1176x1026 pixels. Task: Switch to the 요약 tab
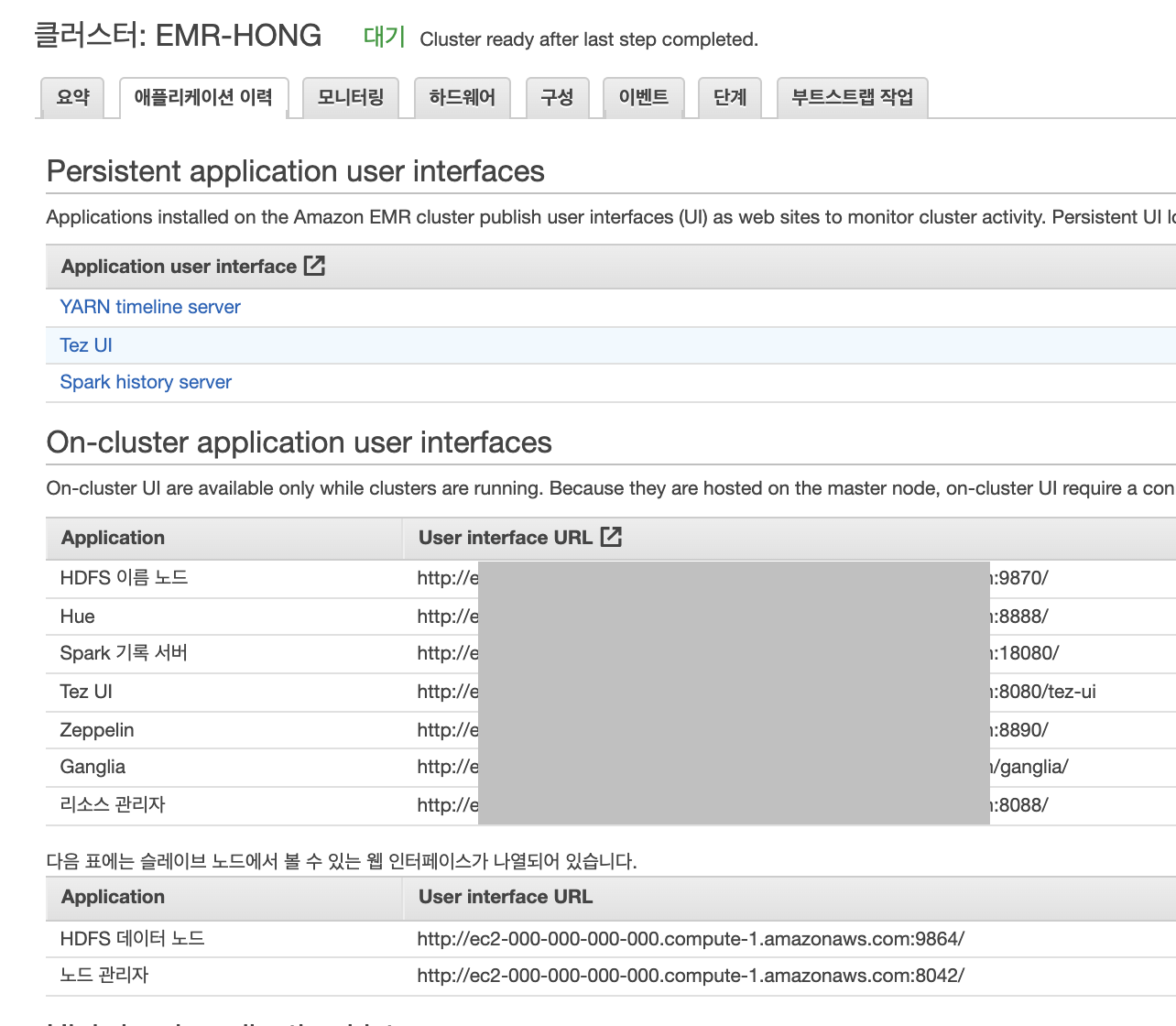[x=73, y=97]
